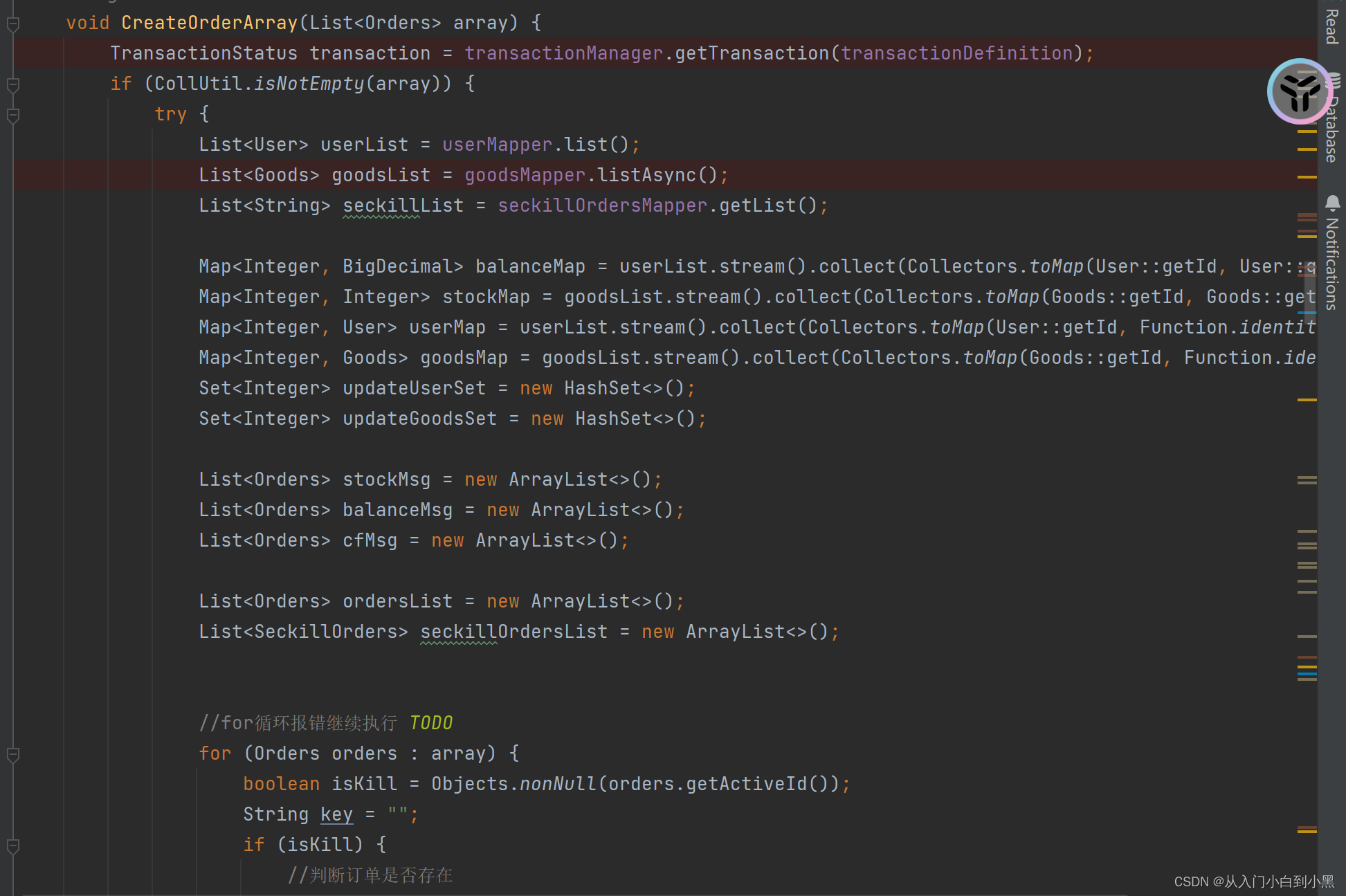Click the Notifications bell icon
The height and width of the screenshot is (896, 1346).
click(x=1332, y=203)
